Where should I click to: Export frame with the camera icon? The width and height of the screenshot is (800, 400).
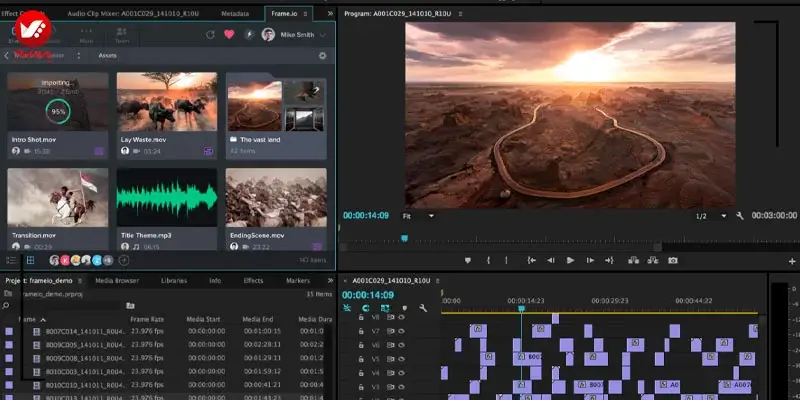pos(673,260)
